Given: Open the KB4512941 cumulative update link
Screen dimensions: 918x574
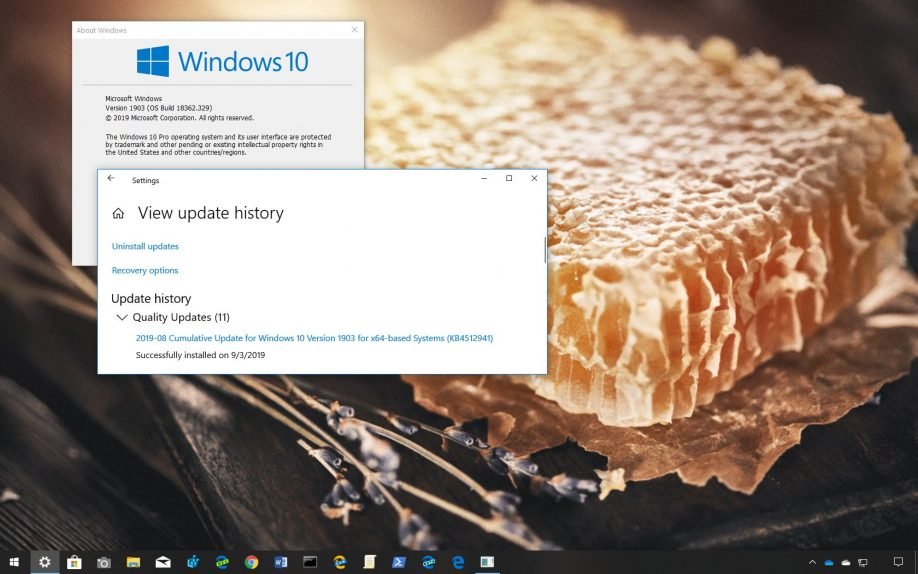Looking at the screenshot, I should pos(314,338).
